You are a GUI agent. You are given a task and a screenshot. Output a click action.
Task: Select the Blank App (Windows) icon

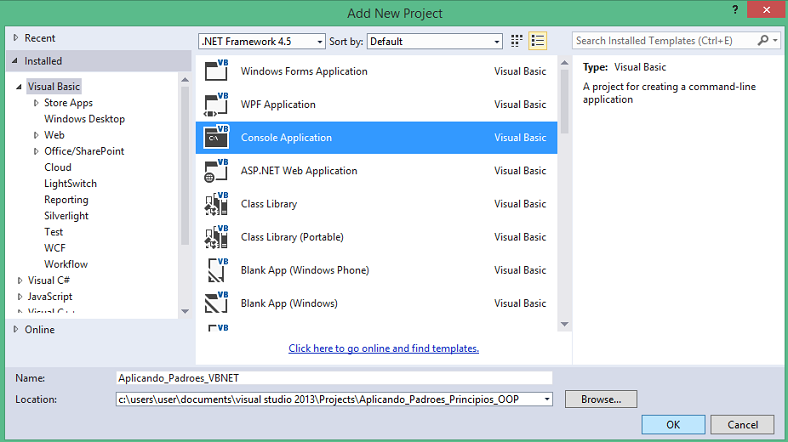pyautogui.click(x=217, y=303)
